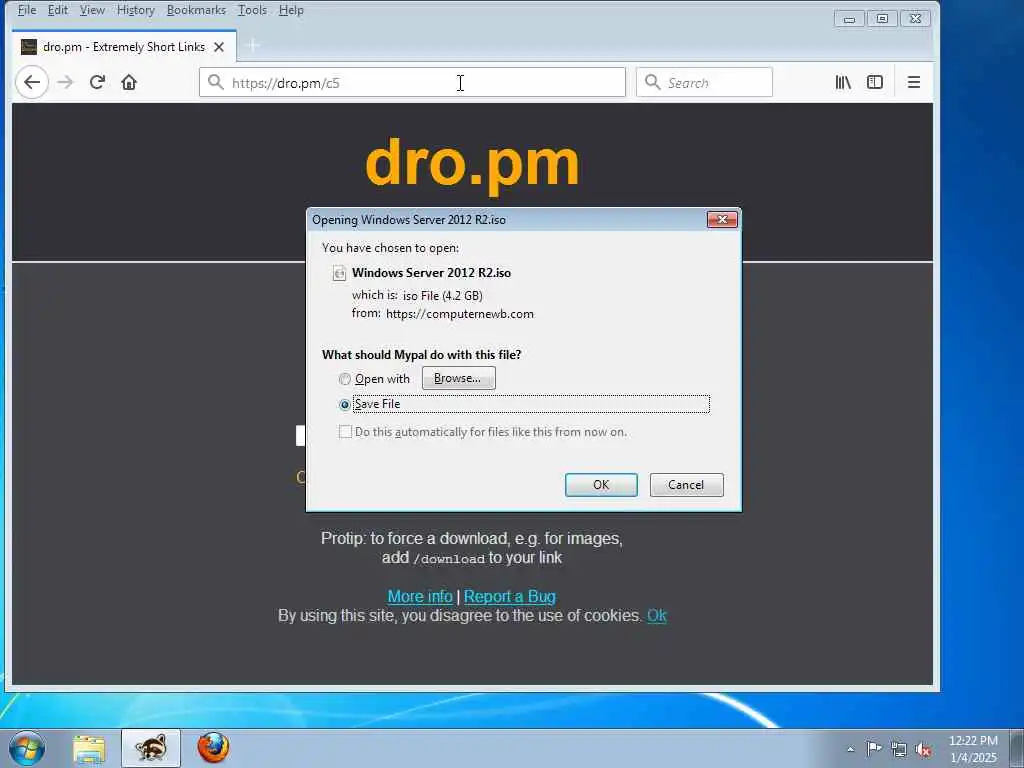Click the cookie notice Ok link
This screenshot has height=768, width=1024.
[656, 615]
